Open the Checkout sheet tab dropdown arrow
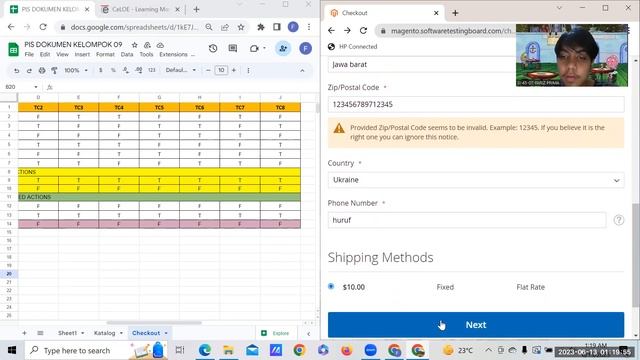Screen dimensions: 640x360 tap(166, 333)
